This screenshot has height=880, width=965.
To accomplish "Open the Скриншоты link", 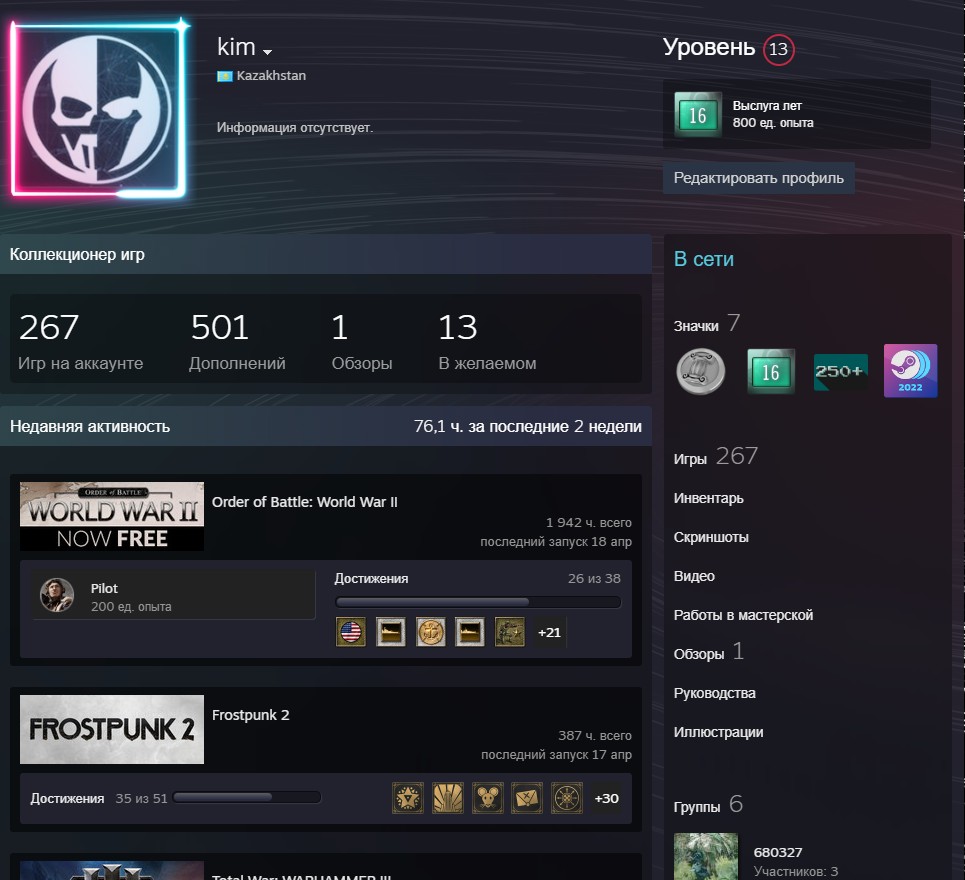I will point(711,537).
